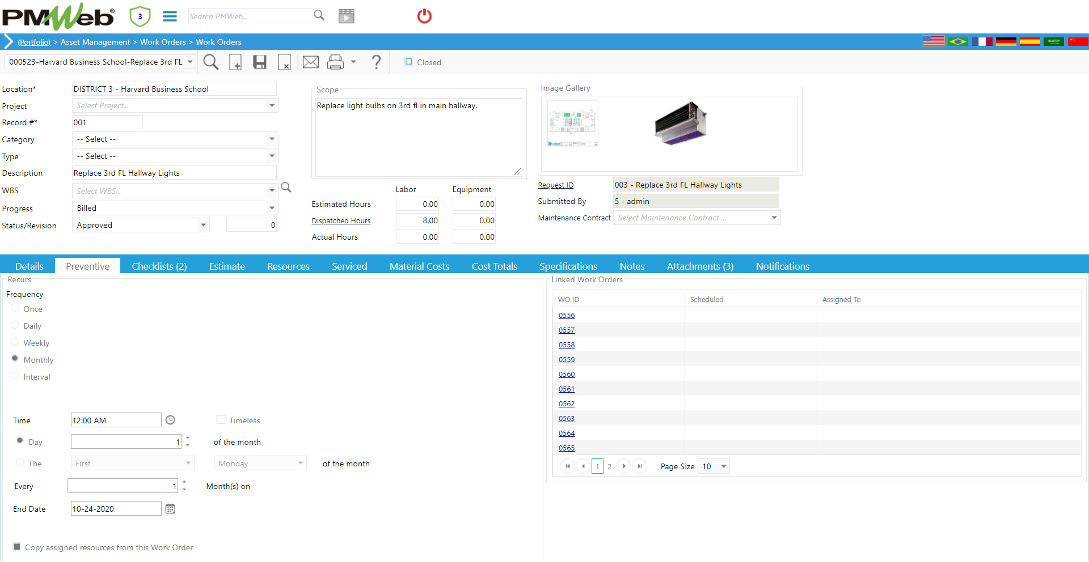
Task: Click the WBS lookup magnifier icon
Action: pyautogui.click(x=285, y=188)
